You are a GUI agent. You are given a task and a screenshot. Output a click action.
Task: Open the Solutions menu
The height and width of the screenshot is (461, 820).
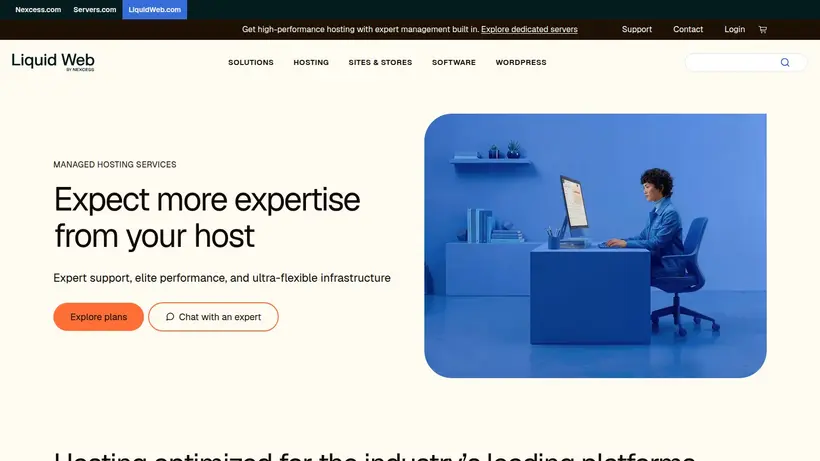click(250, 62)
